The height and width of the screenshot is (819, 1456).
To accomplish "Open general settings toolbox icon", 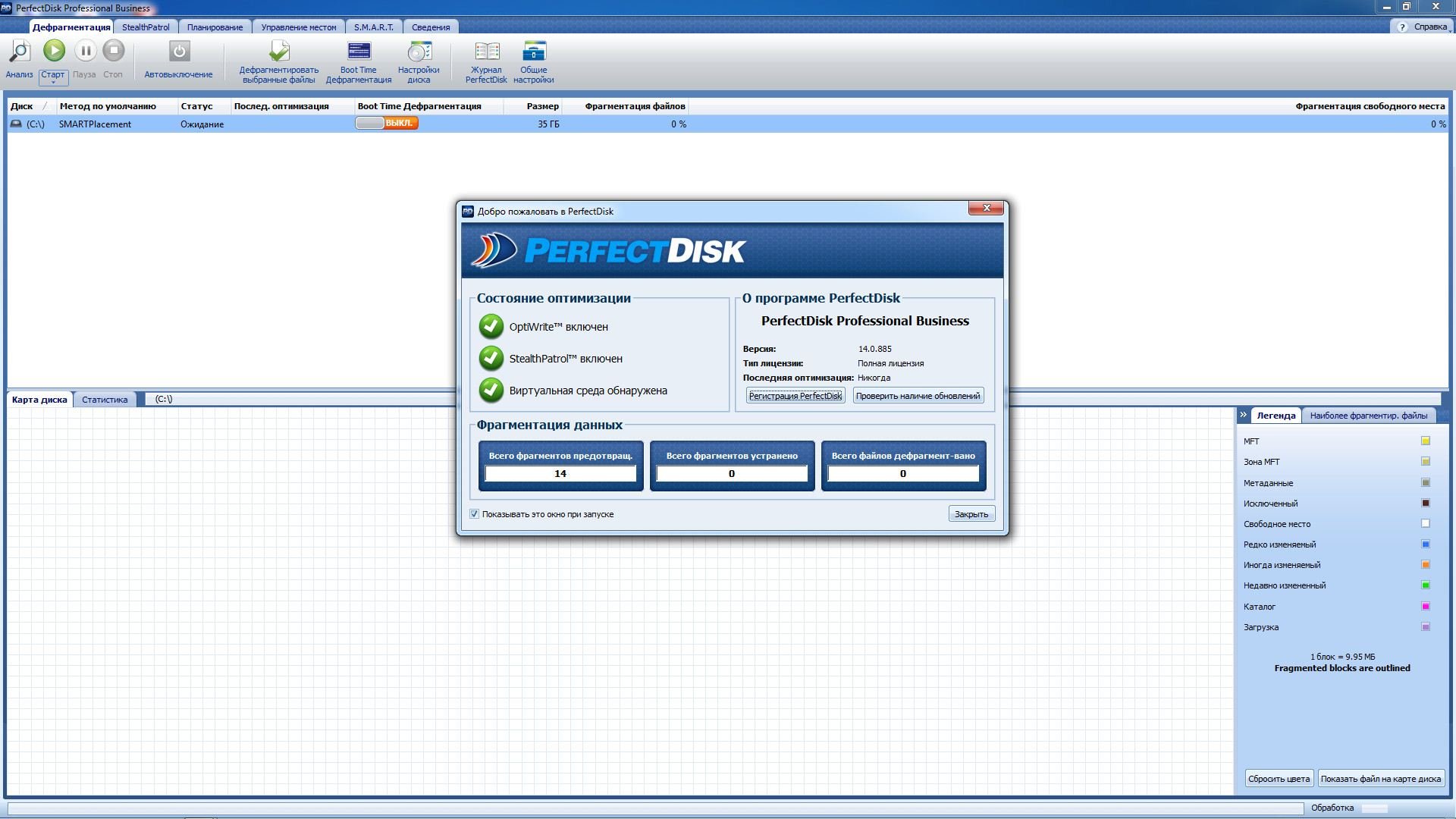I will [x=534, y=52].
